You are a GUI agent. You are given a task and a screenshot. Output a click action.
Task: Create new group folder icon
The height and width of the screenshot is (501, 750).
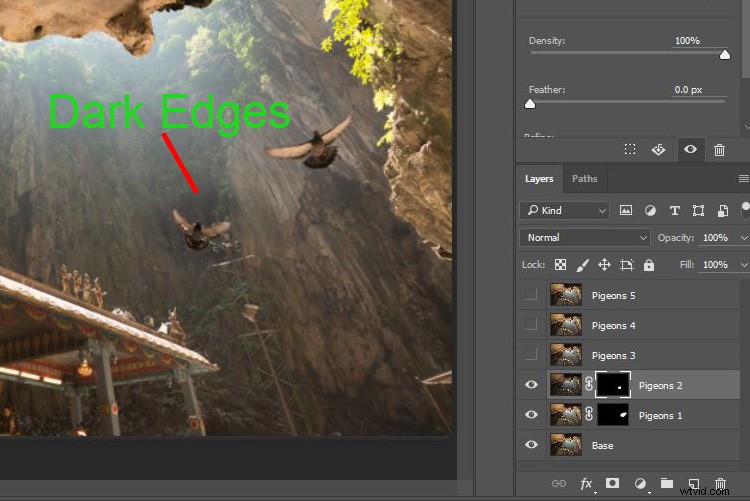[x=667, y=483]
